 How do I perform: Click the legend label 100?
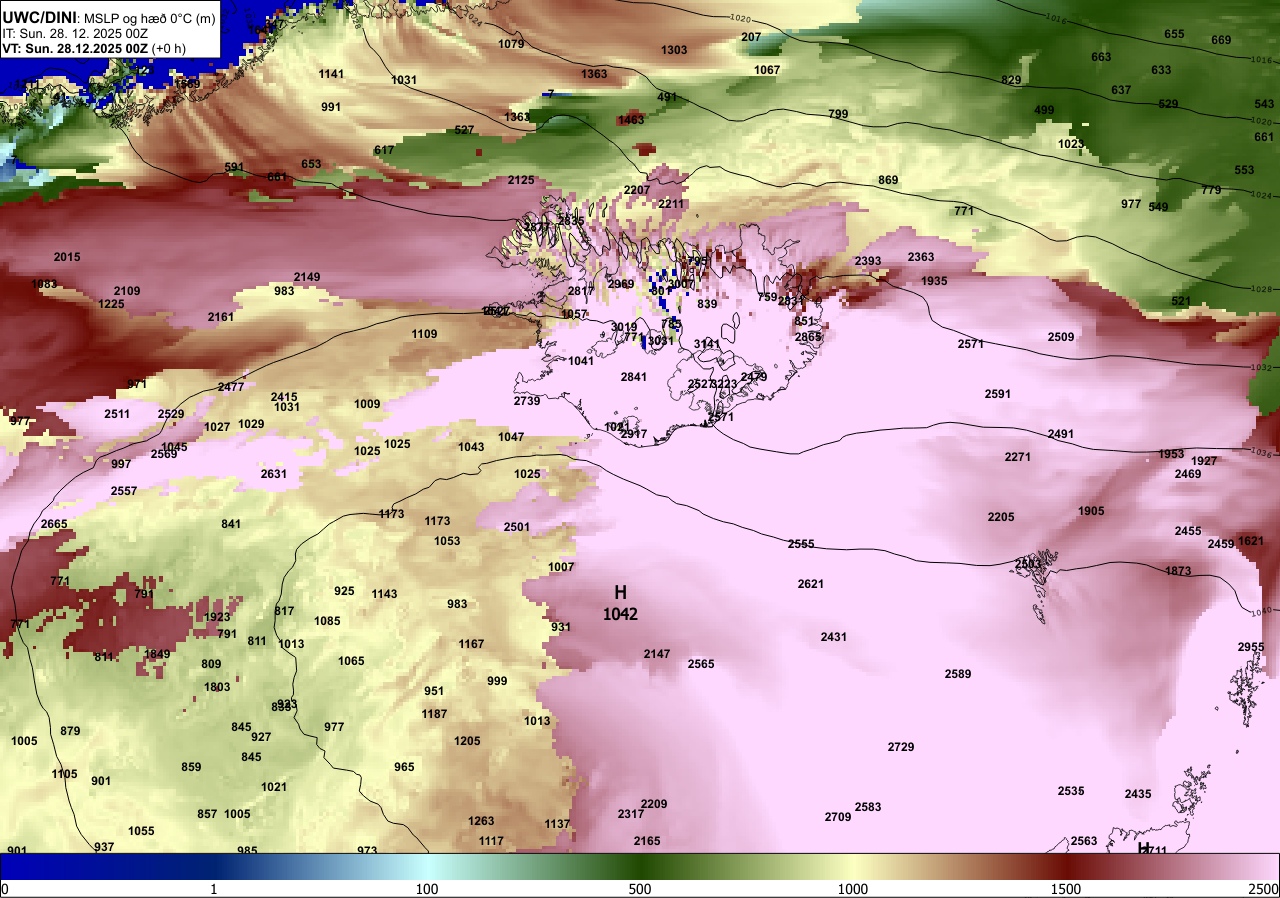tap(427, 889)
